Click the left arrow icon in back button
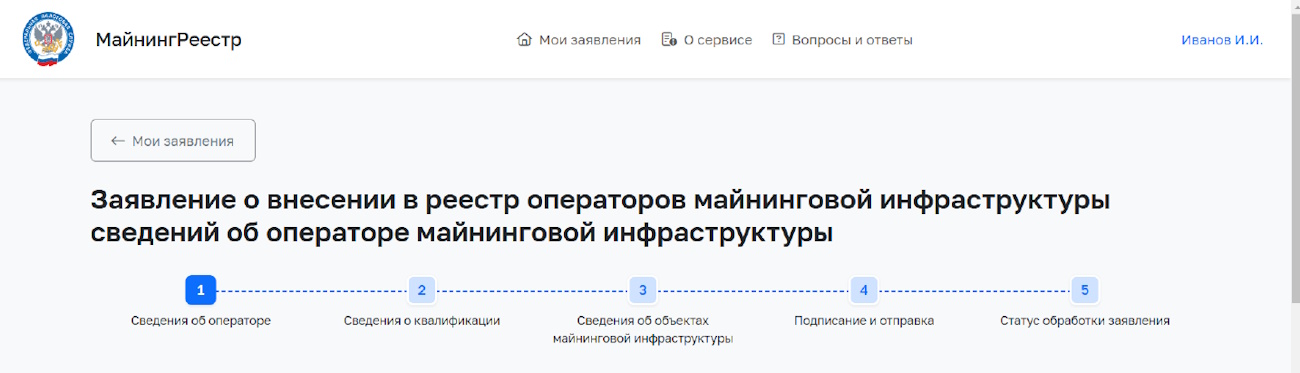This screenshot has height=373, width=1300. tap(118, 141)
